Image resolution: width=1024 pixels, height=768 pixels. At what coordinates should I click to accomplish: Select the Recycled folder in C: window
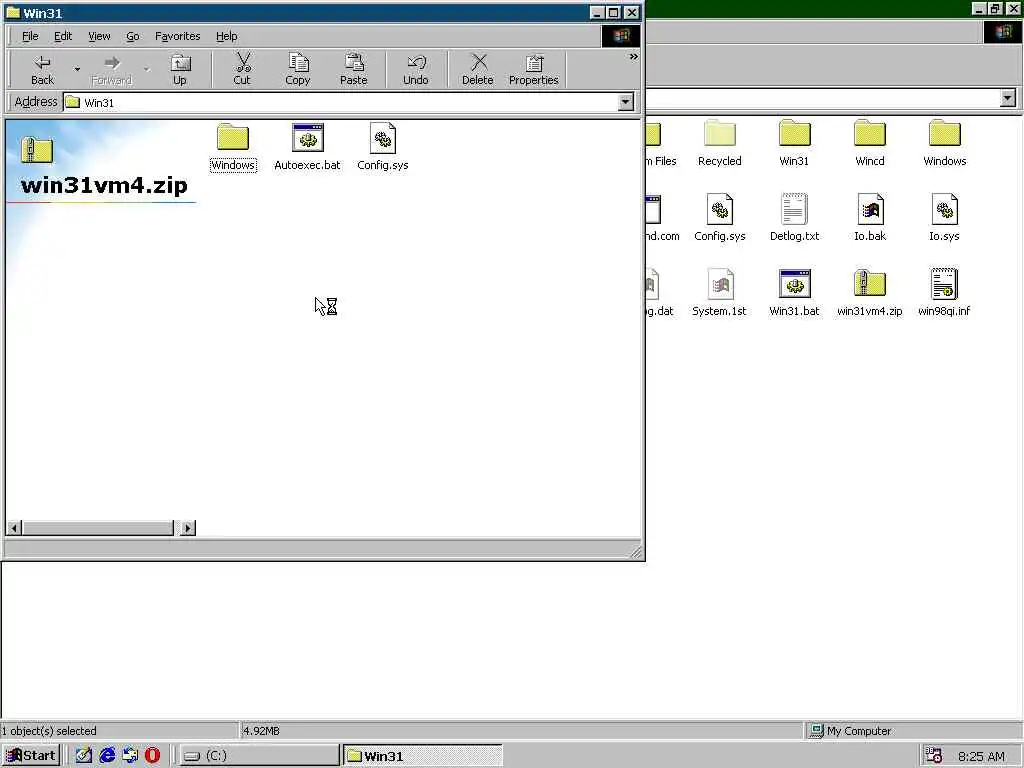pos(720,143)
